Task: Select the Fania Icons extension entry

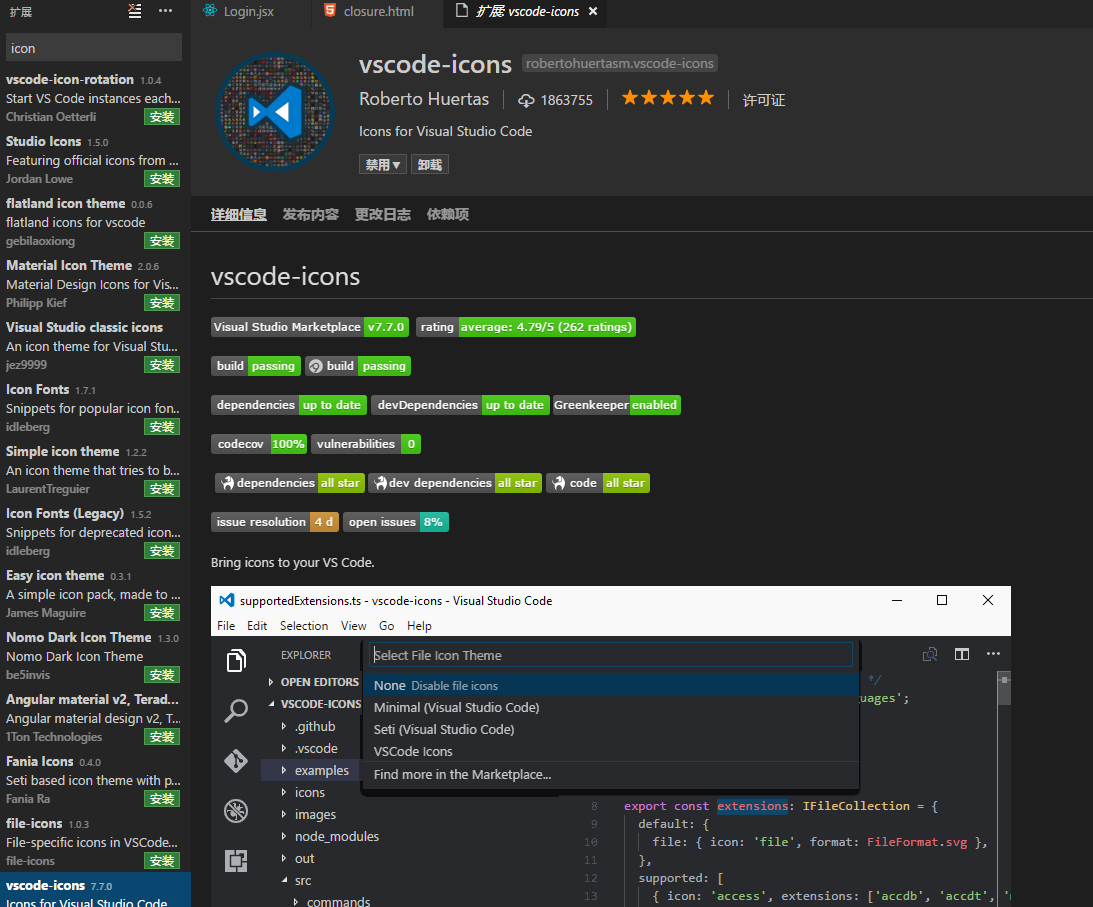Action: click(x=93, y=779)
